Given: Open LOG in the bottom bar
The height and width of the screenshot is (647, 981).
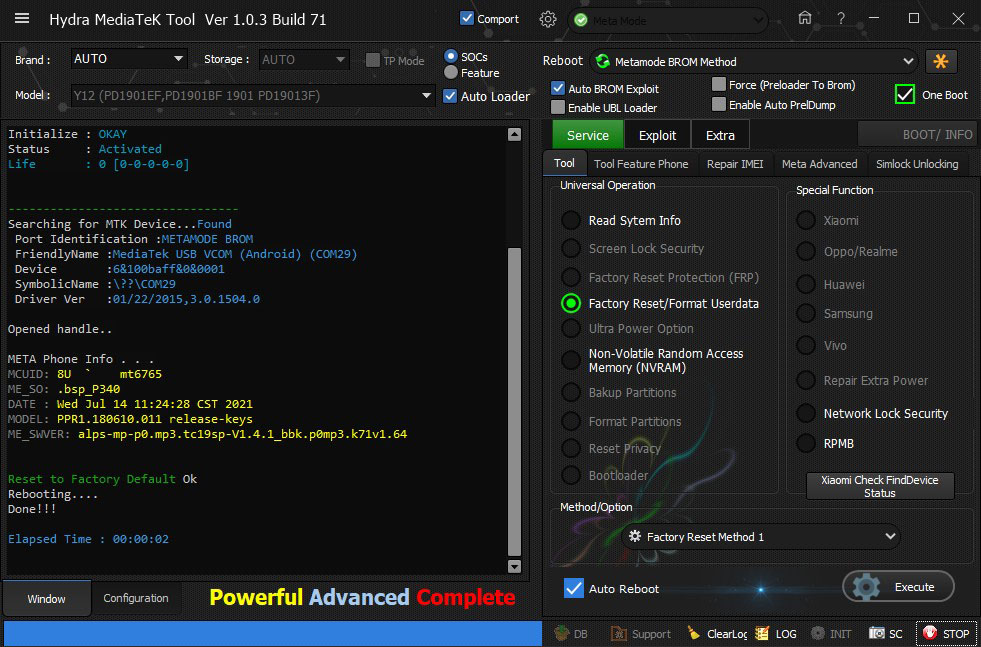Looking at the screenshot, I should pos(776,633).
